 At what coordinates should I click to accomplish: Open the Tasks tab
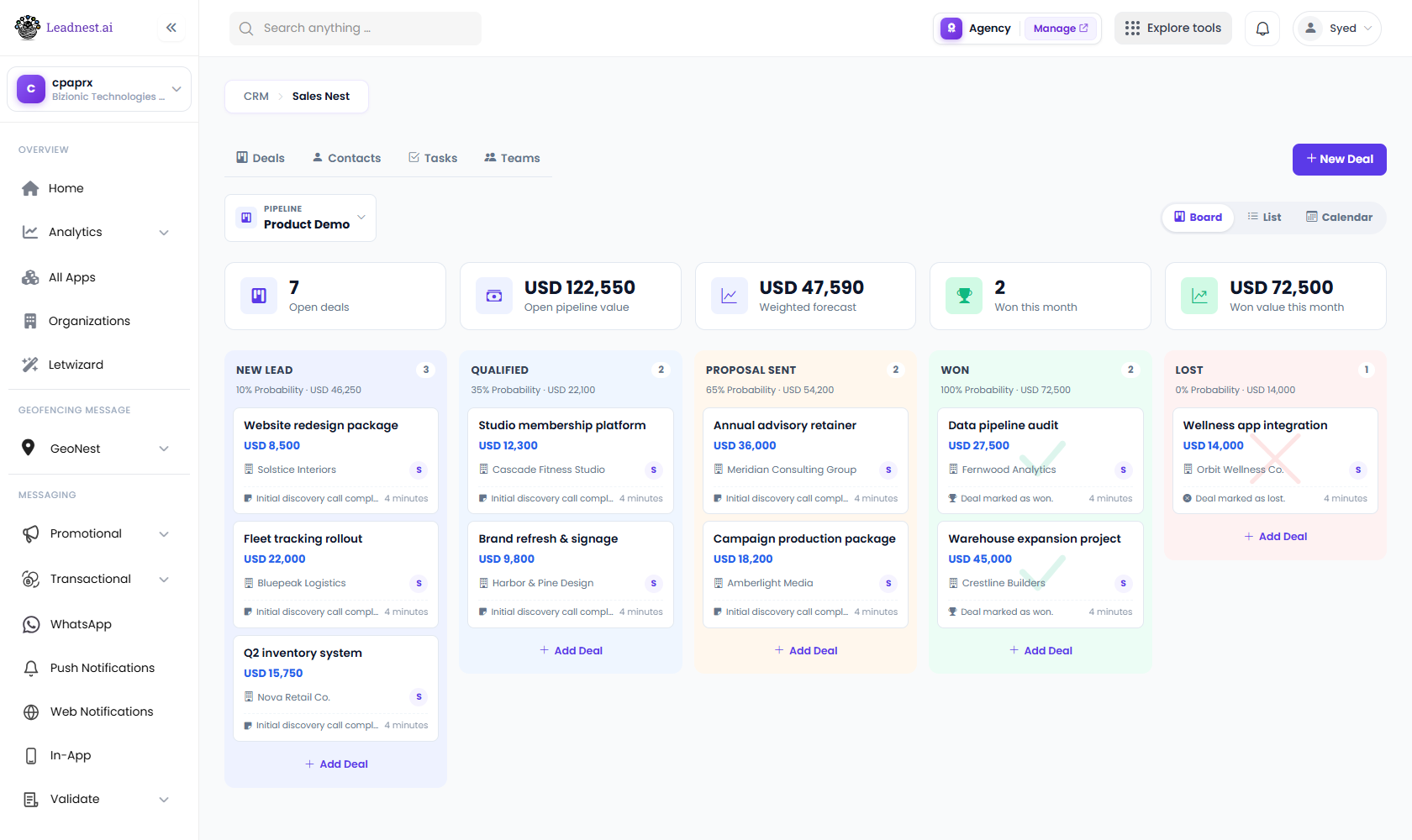[x=433, y=158]
